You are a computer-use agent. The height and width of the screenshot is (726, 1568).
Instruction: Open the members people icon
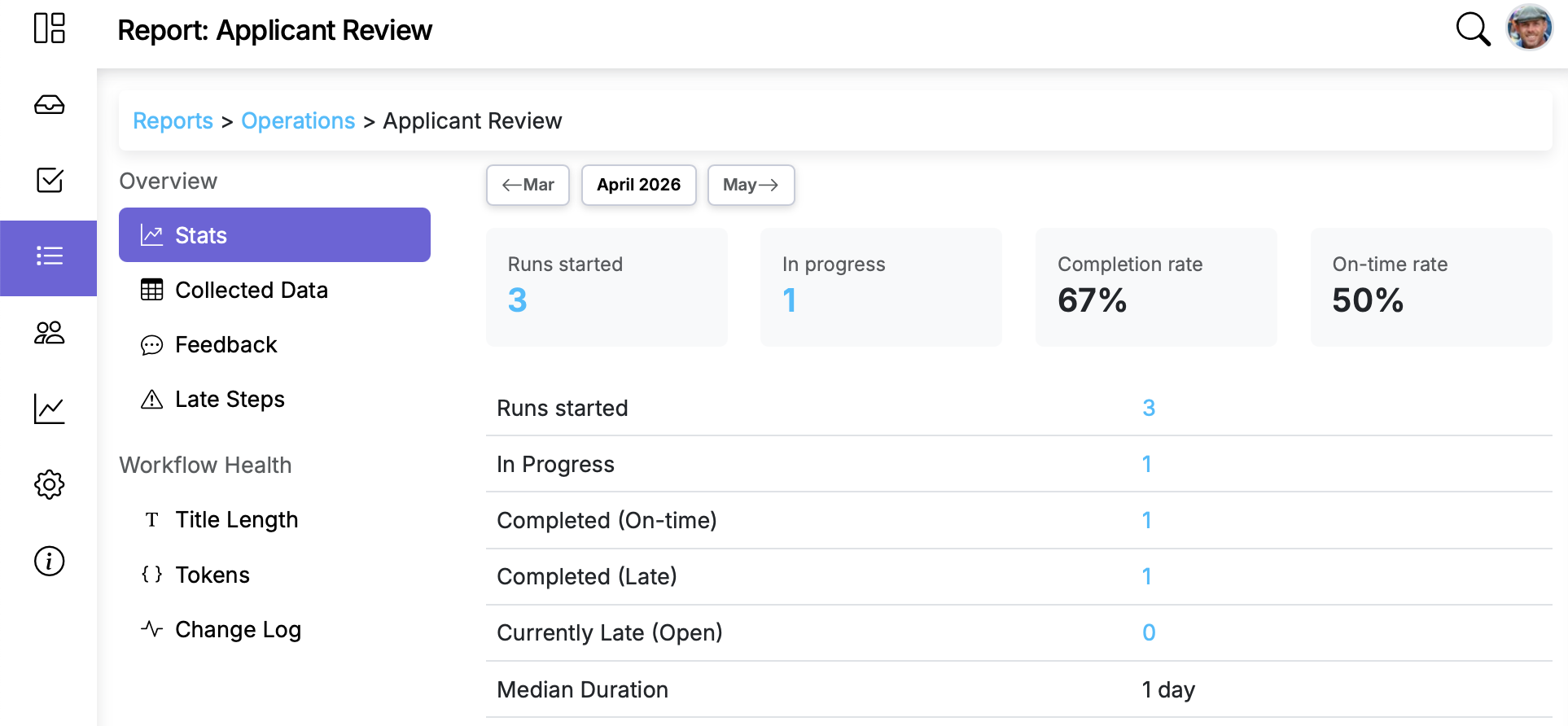click(x=49, y=332)
